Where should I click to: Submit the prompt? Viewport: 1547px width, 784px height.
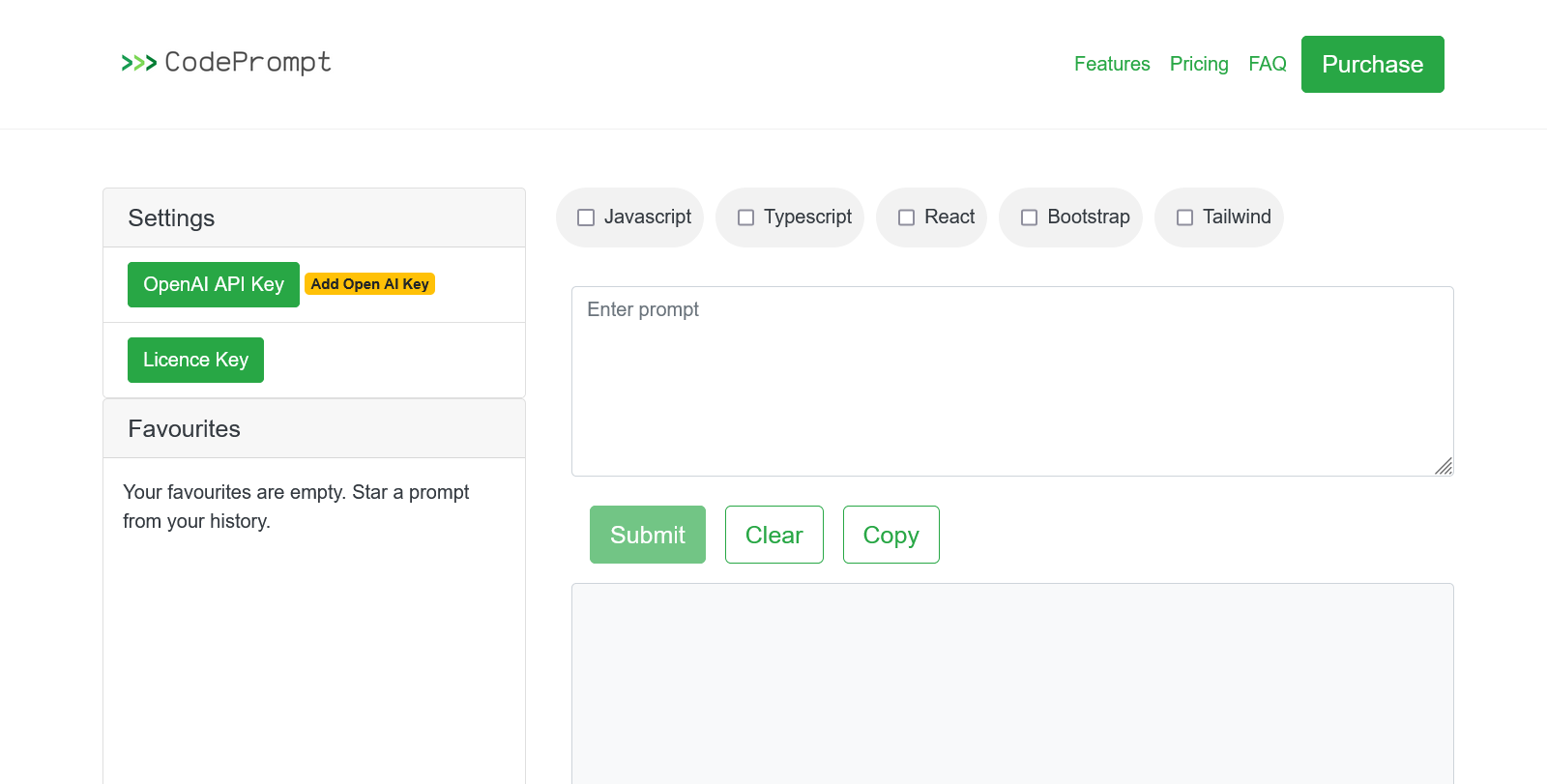648,535
